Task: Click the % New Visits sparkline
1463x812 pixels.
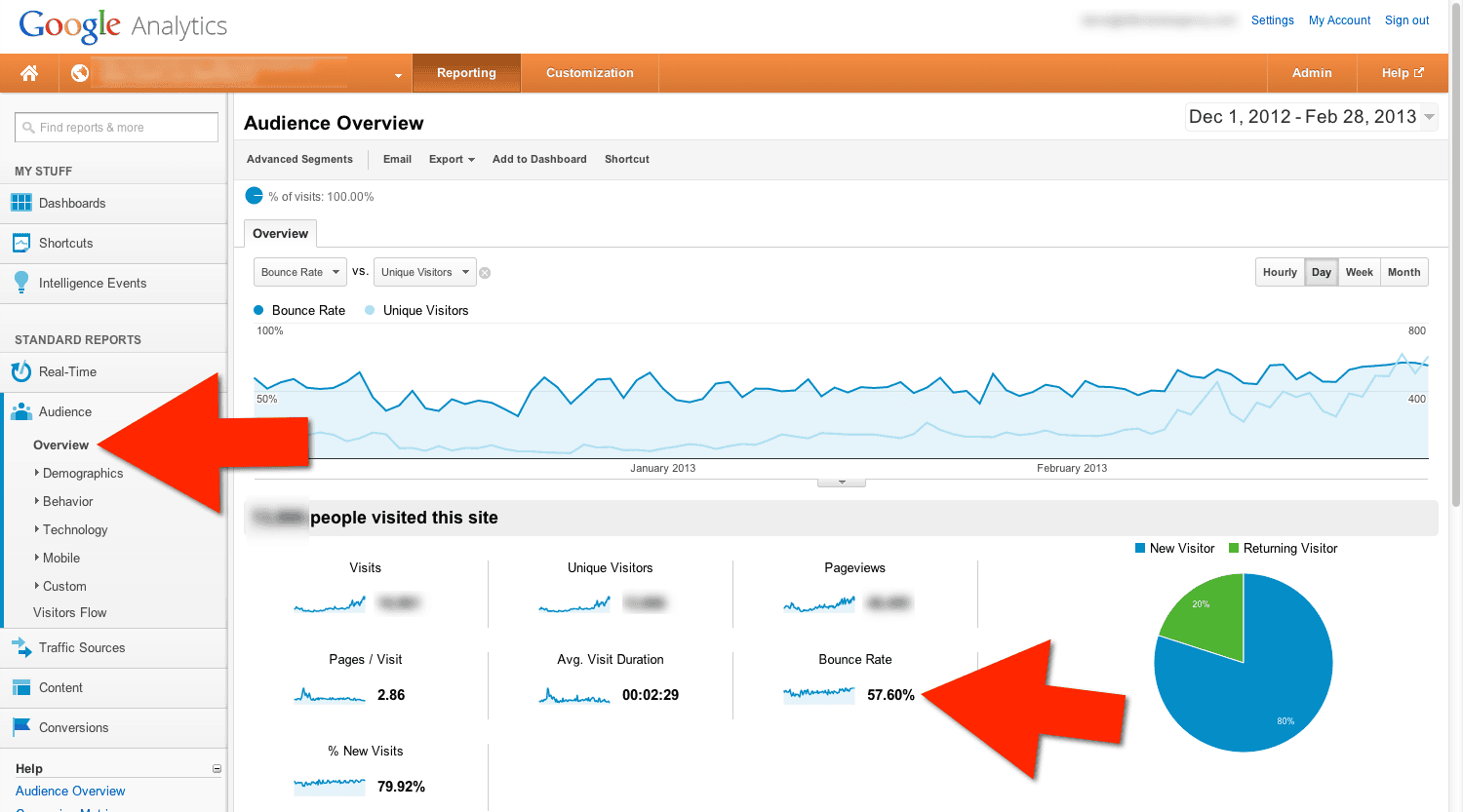Action: click(x=330, y=786)
